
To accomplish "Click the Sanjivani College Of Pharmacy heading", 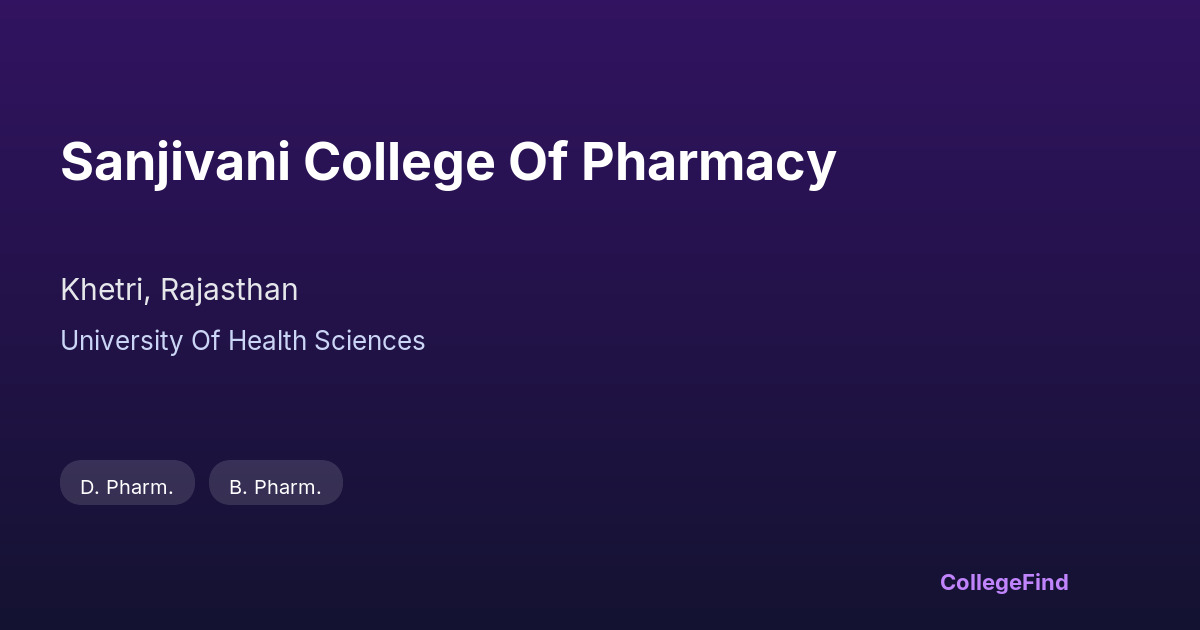I will coord(448,162).
